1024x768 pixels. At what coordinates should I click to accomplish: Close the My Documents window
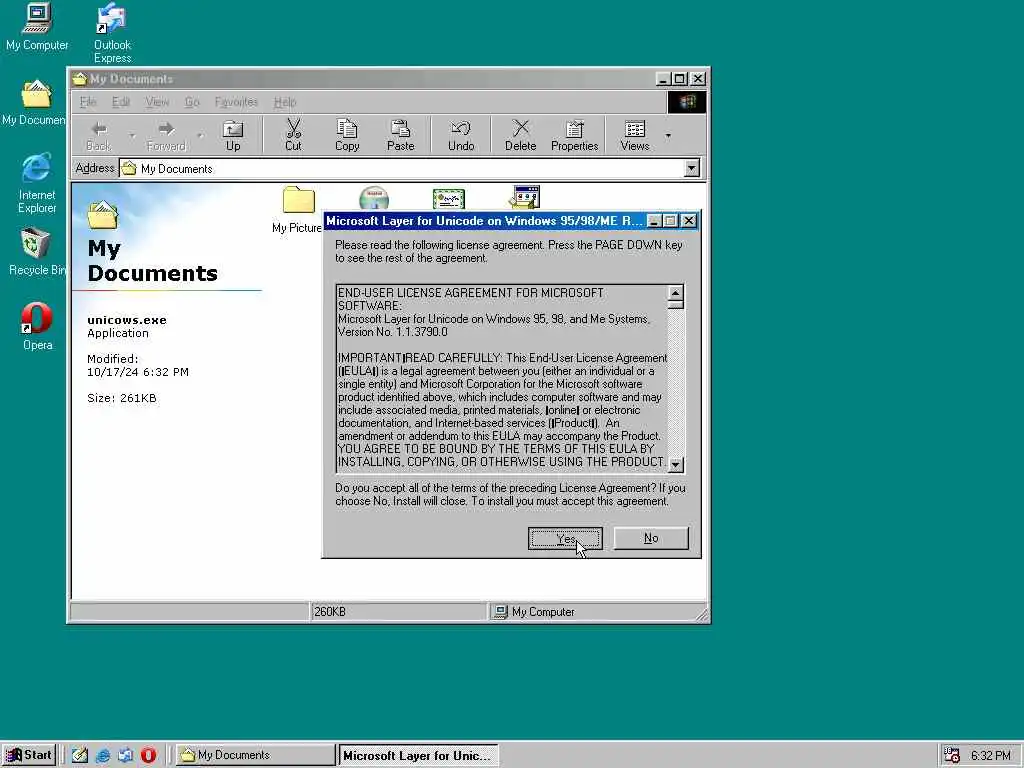pyautogui.click(x=698, y=79)
